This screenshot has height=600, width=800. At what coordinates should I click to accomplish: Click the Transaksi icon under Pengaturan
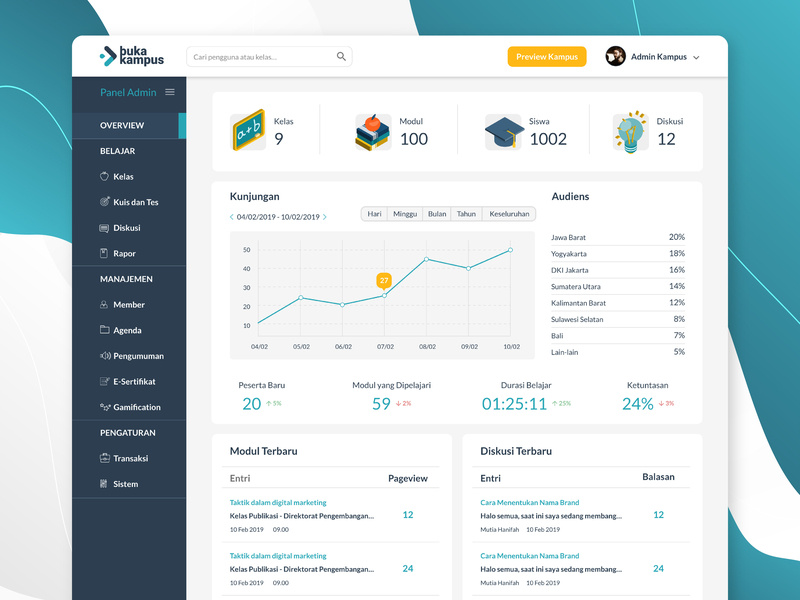pyautogui.click(x=105, y=458)
